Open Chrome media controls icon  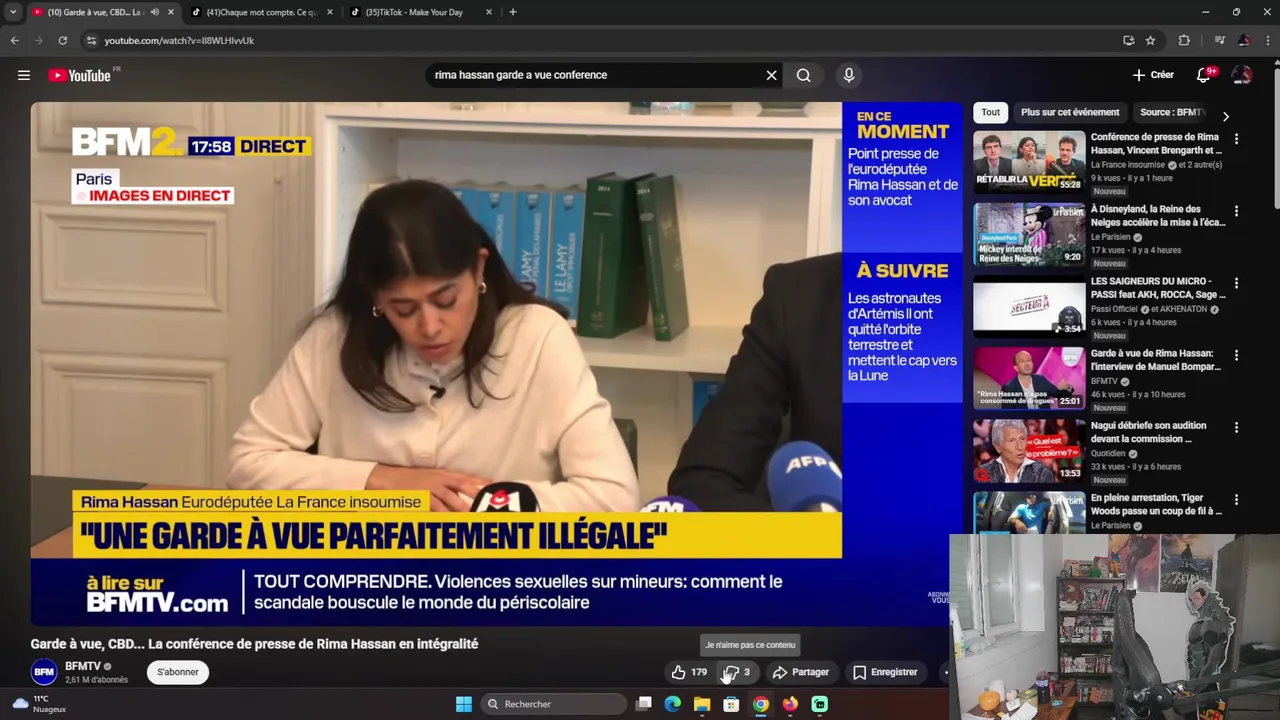point(1219,40)
